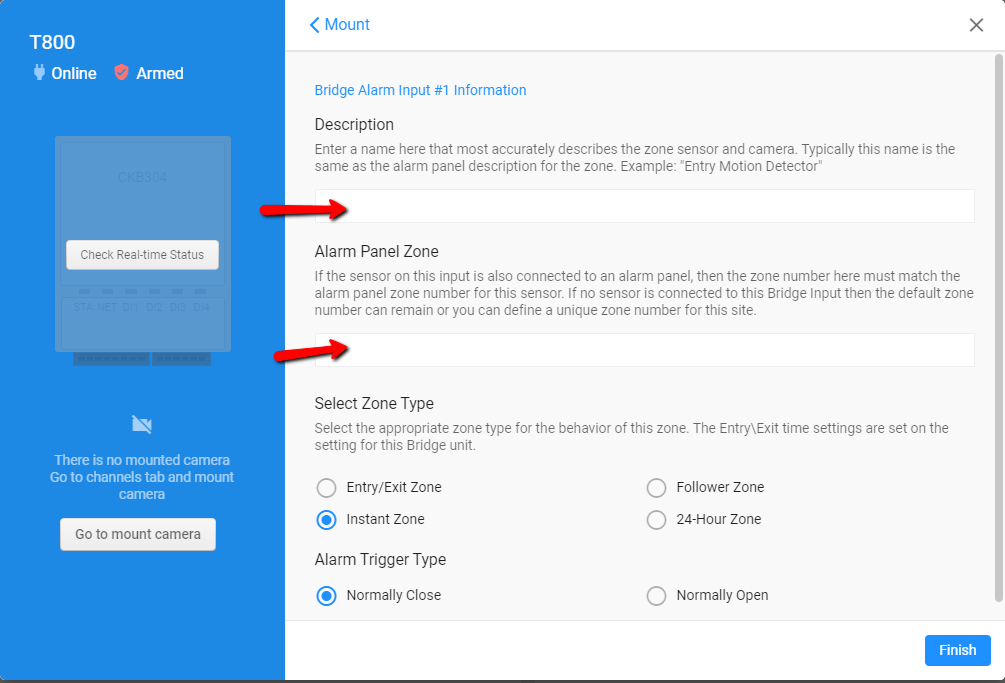Click the back chevron beside Mount
Screen dimensions: 1005x683
pos(315,24)
